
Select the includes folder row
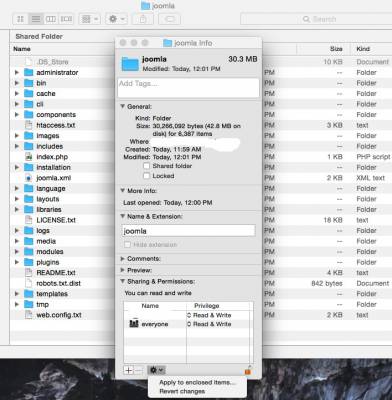(x=63, y=146)
